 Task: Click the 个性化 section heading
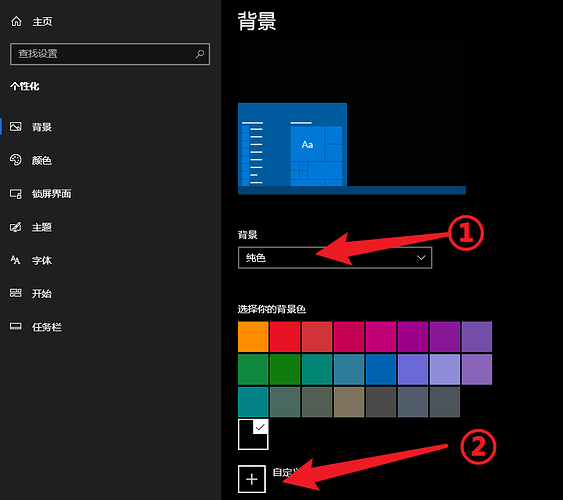(25, 87)
